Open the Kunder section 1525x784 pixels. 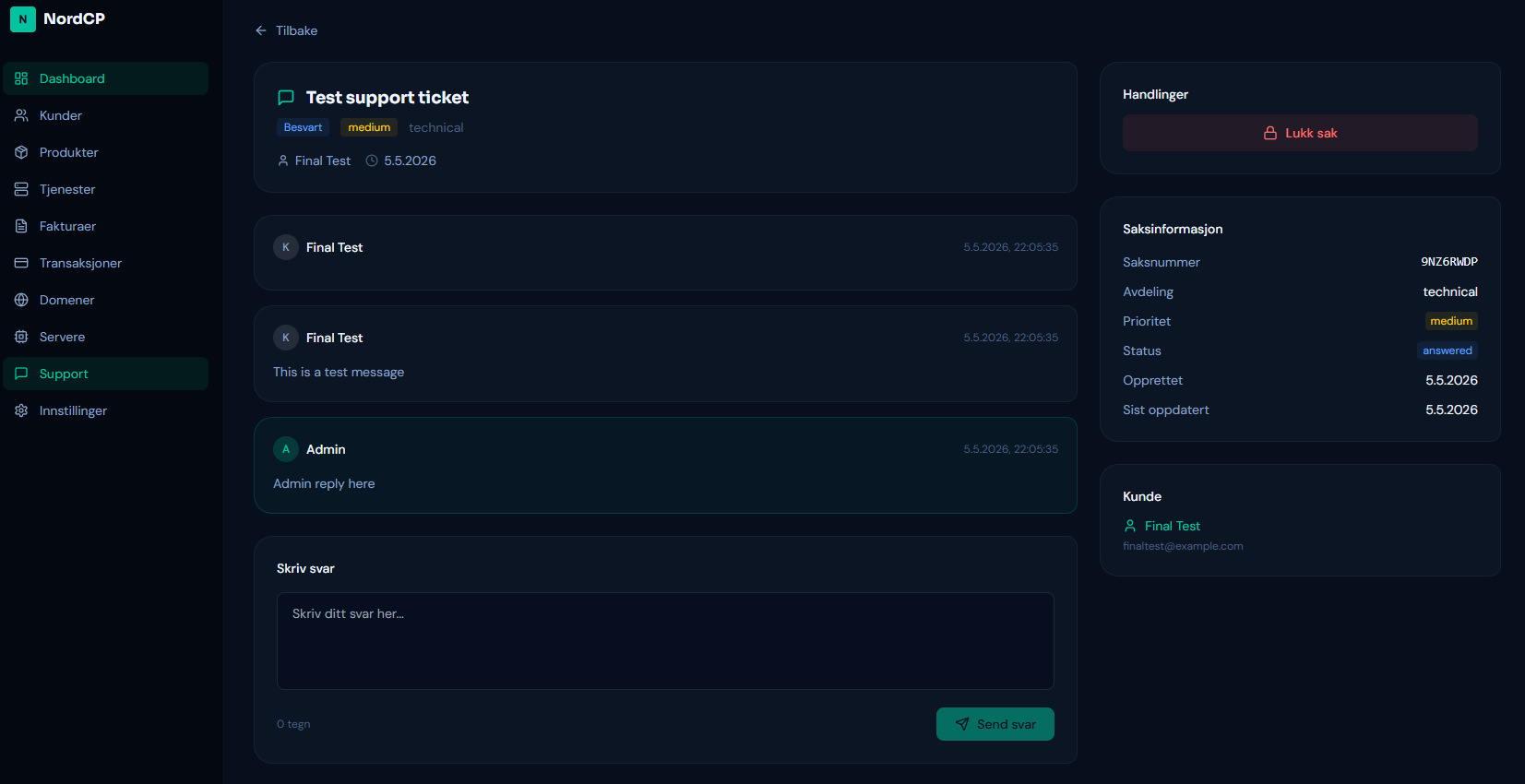point(106,115)
